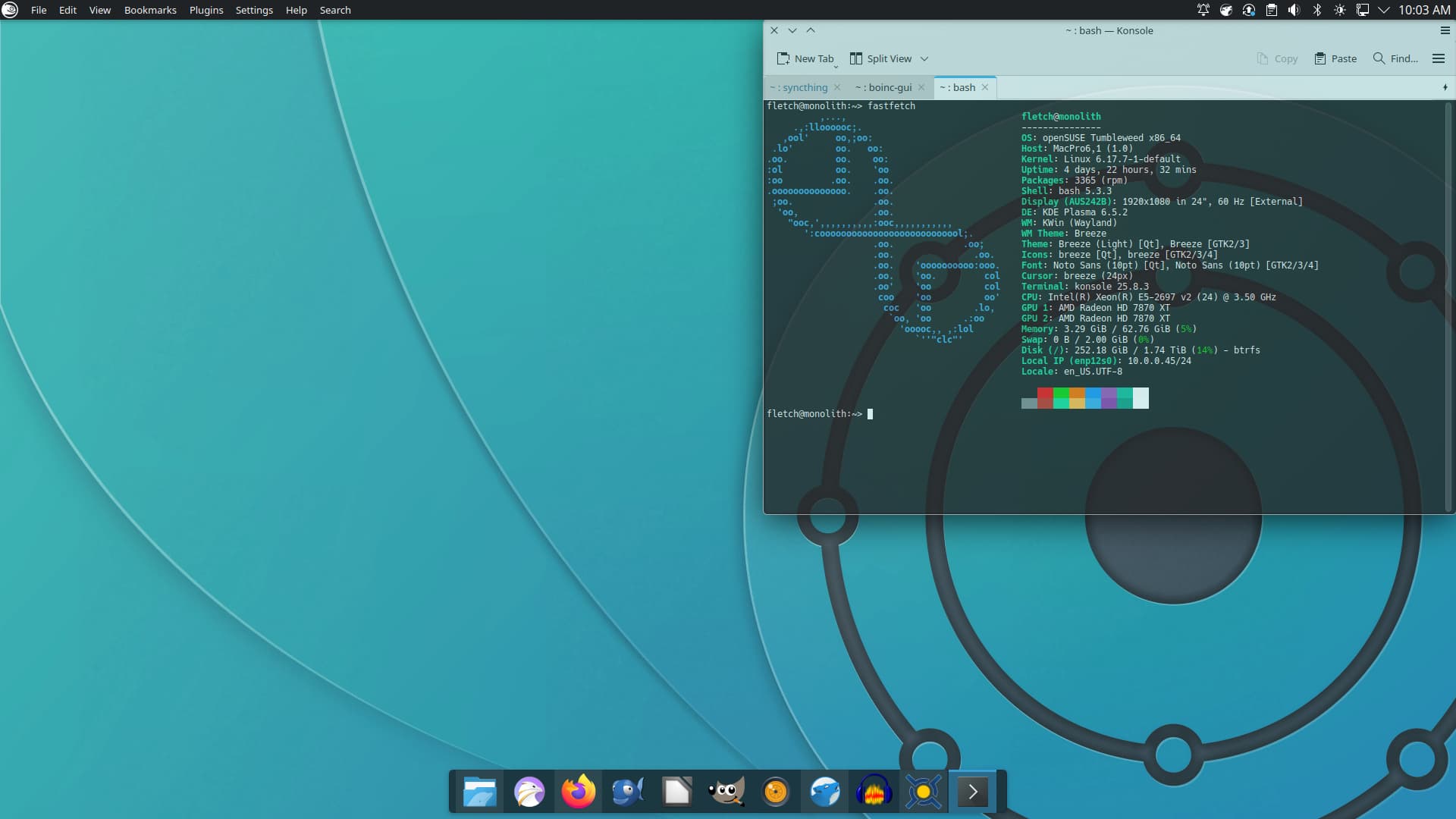This screenshot has height=819, width=1456.
Task: Open Konsole hamburger menu in toolbar
Action: coord(1438,58)
